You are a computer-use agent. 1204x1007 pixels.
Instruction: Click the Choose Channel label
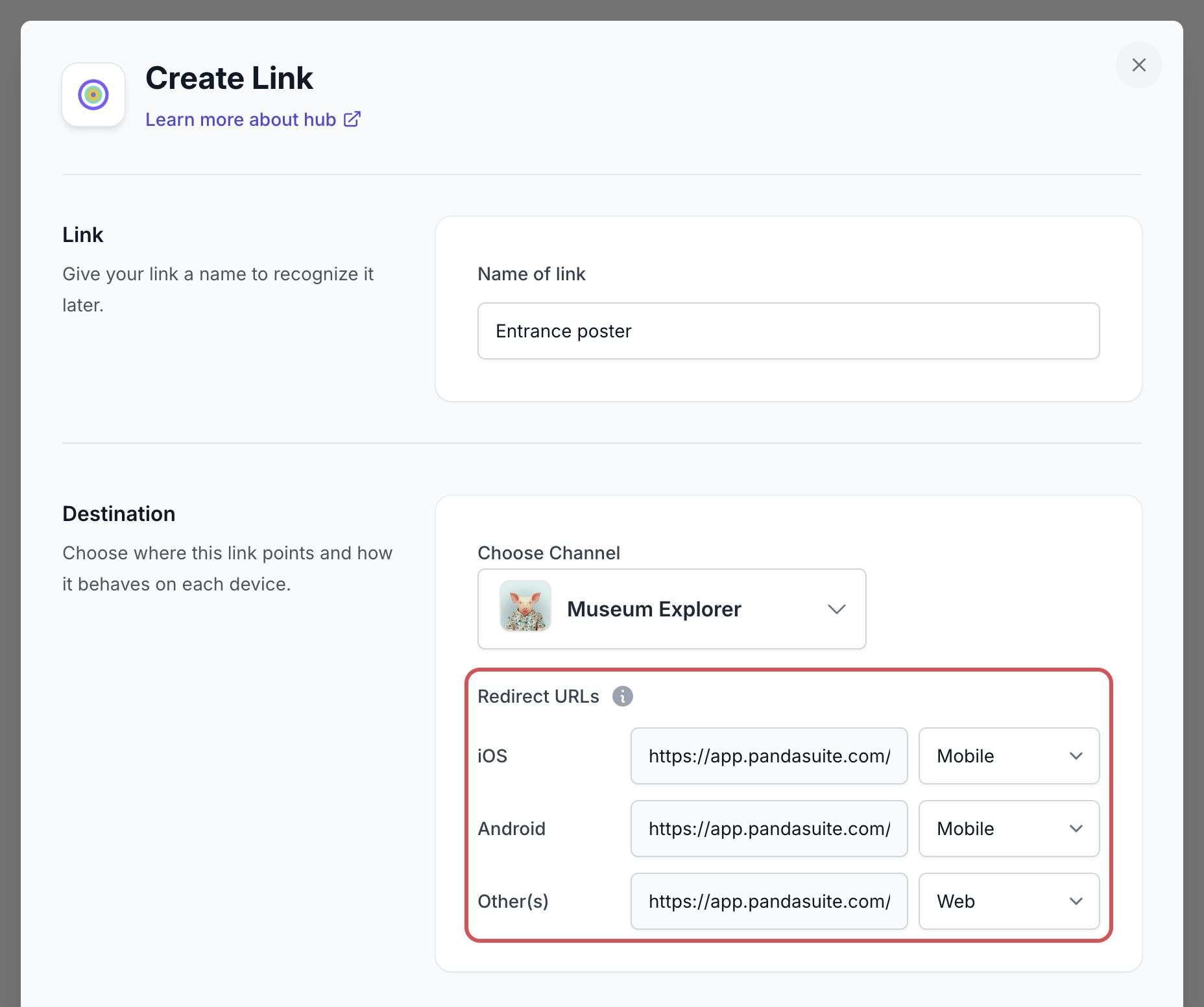coord(549,553)
